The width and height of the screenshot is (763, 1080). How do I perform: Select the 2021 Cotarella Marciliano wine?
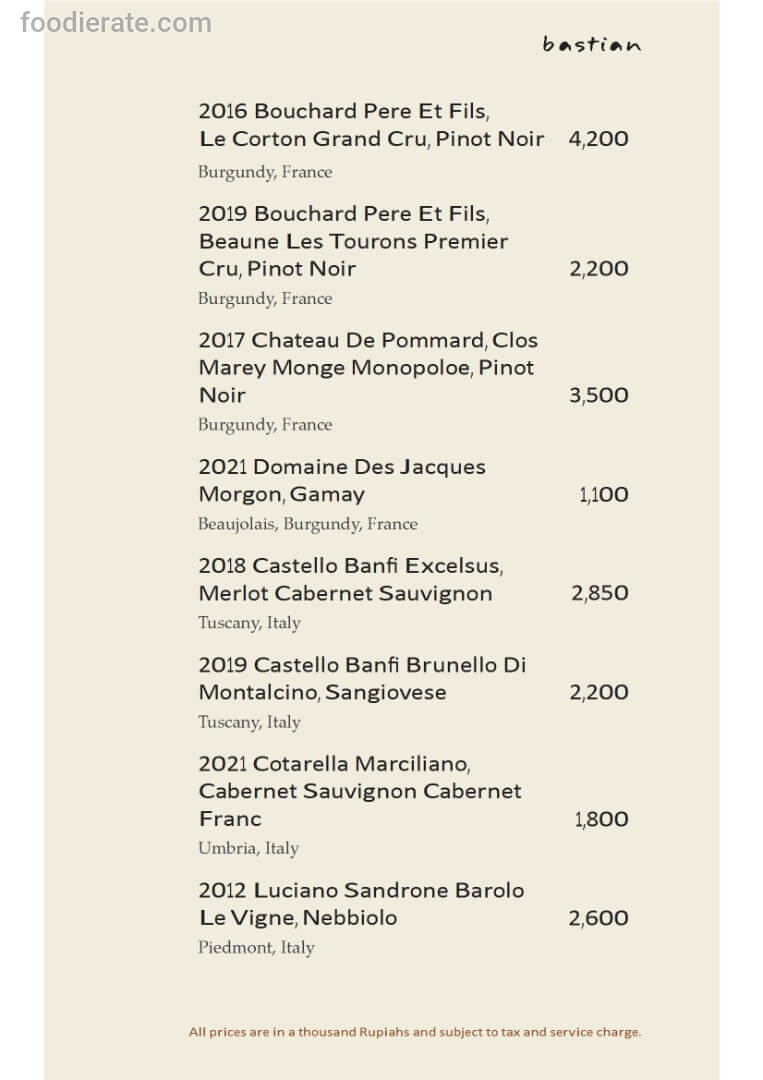coord(359,790)
